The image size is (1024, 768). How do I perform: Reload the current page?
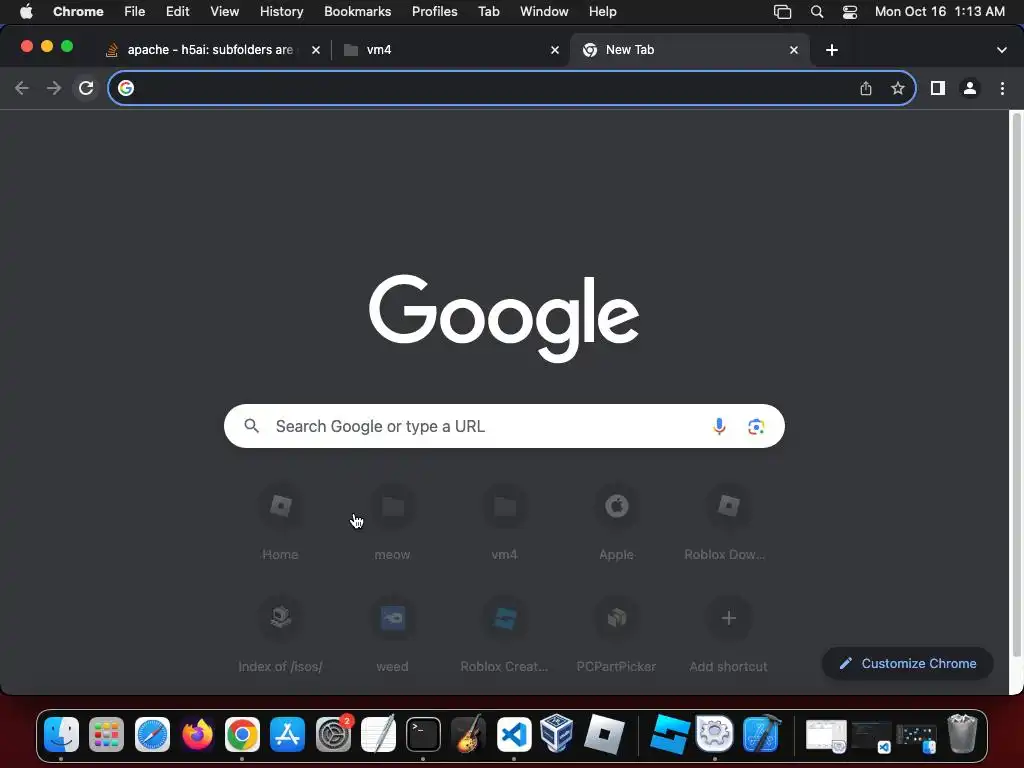click(86, 88)
